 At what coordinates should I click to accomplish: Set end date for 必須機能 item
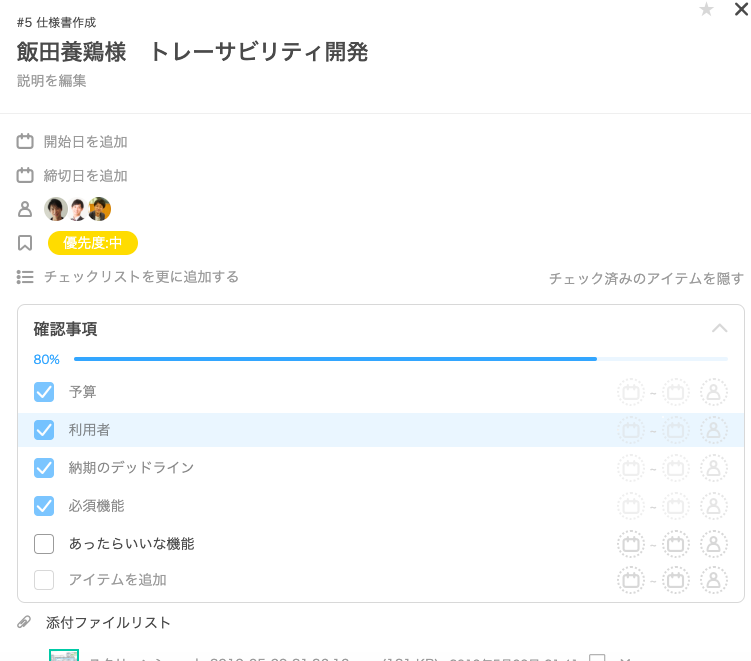click(x=676, y=506)
